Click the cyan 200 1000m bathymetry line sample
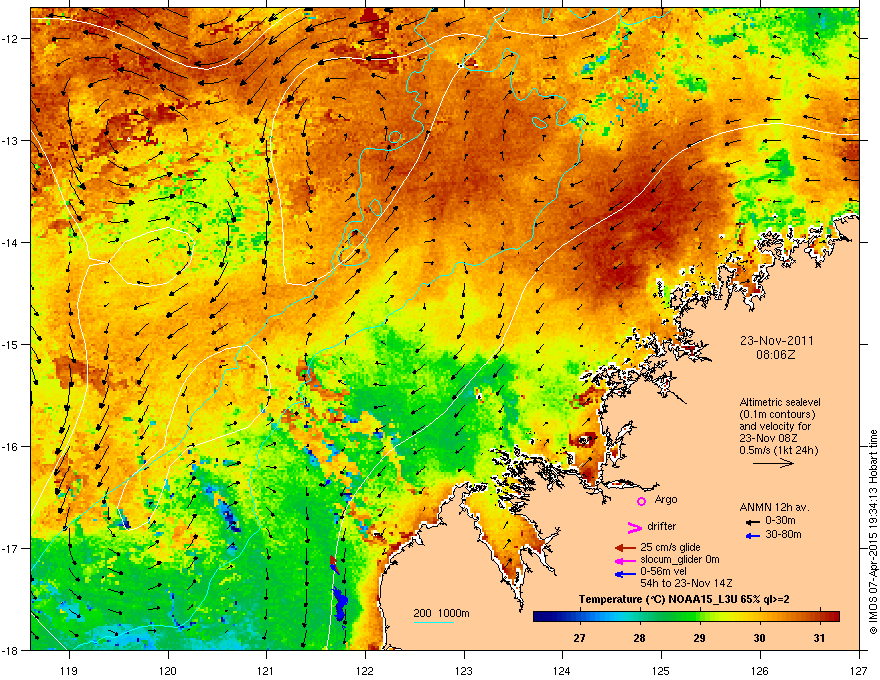This screenshot has width=880, height=680. pyautogui.click(x=434, y=622)
